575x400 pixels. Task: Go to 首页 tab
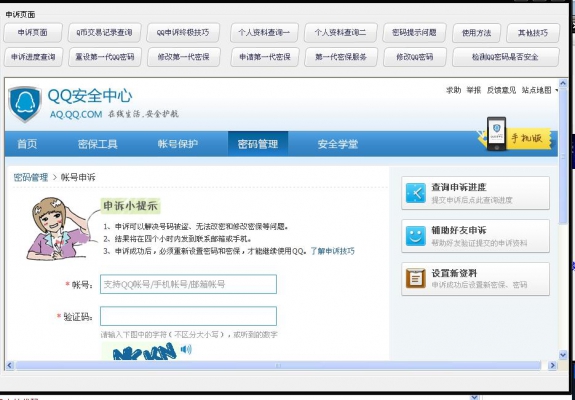tap(27, 144)
